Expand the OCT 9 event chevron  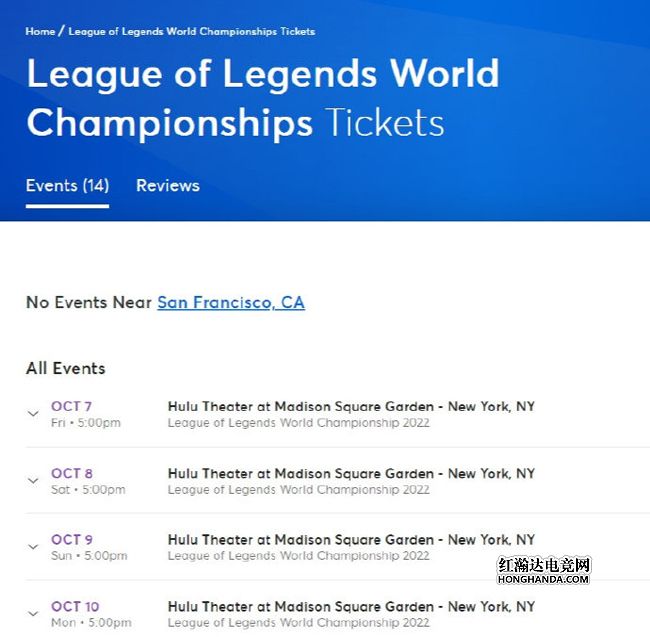(33, 547)
